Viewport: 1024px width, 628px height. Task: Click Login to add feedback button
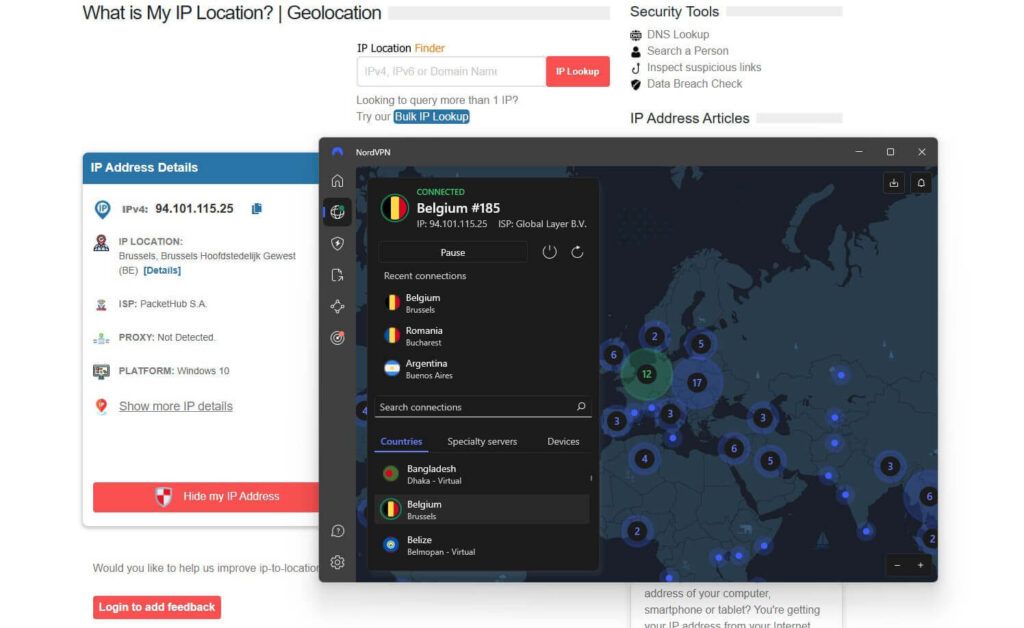coord(157,607)
